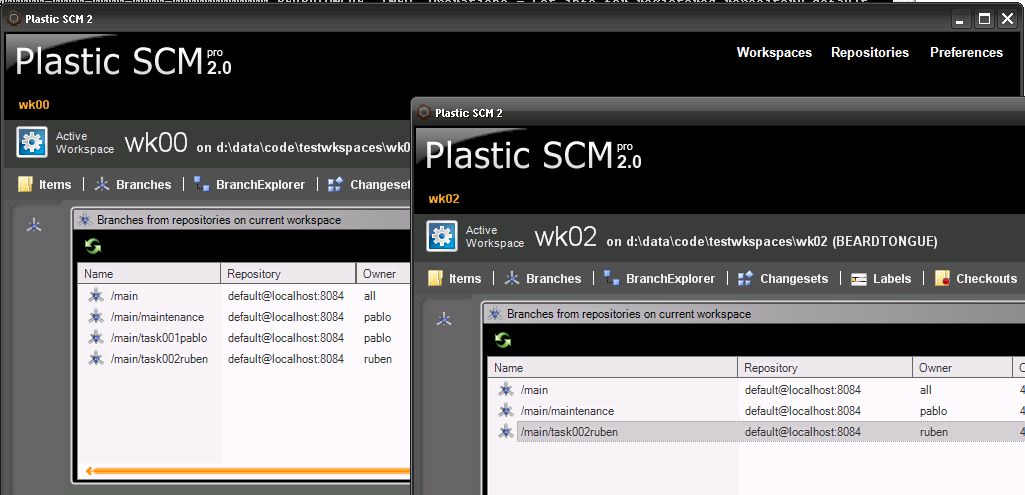
Task: Select the wk02 workspace tab
Action: click(444, 199)
